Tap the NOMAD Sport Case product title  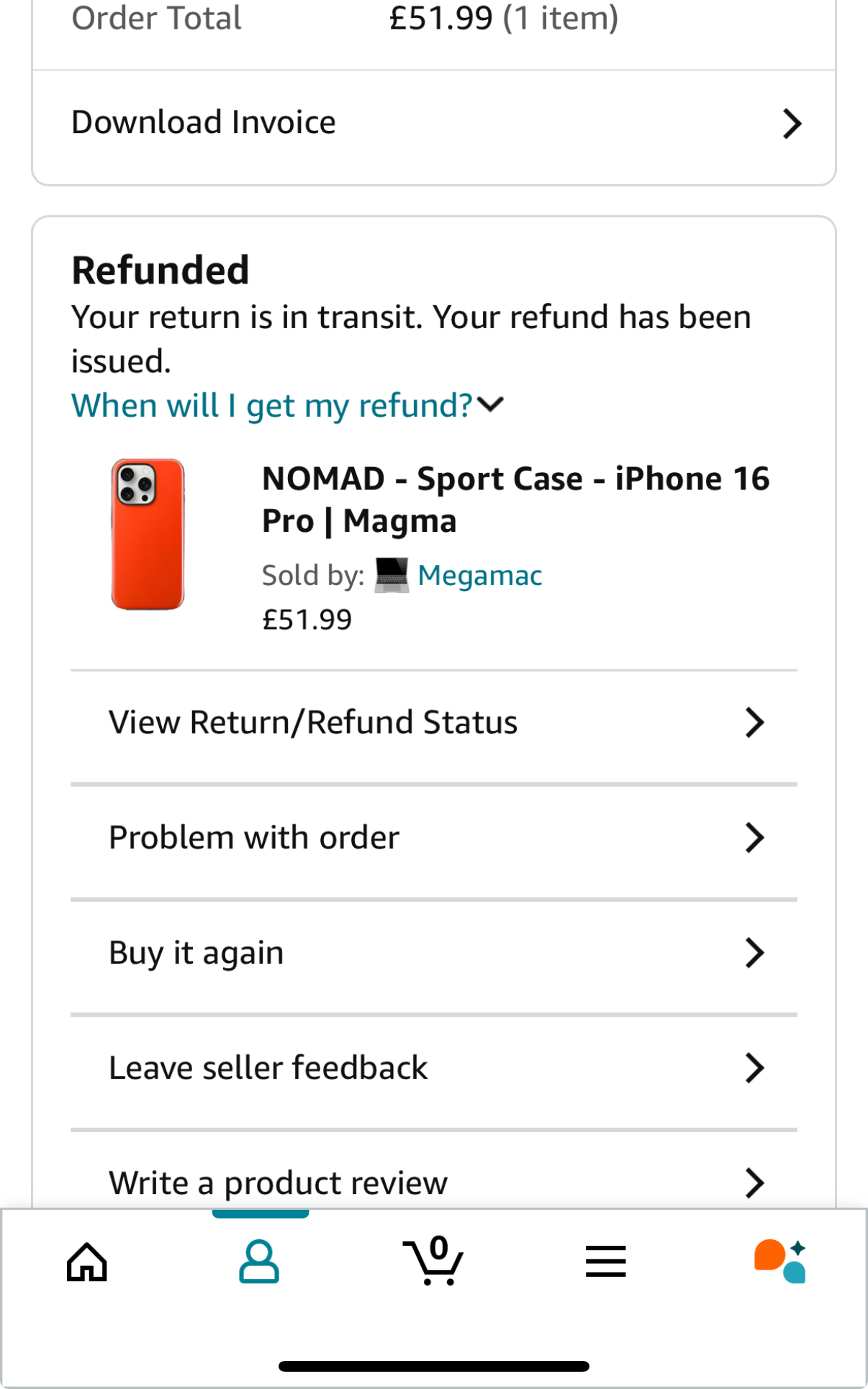(x=515, y=499)
